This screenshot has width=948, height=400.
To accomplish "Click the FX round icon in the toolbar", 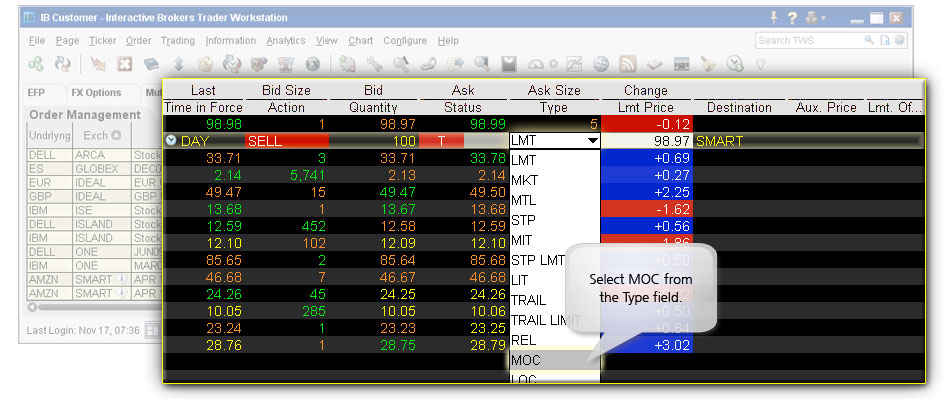I will [313, 63].
